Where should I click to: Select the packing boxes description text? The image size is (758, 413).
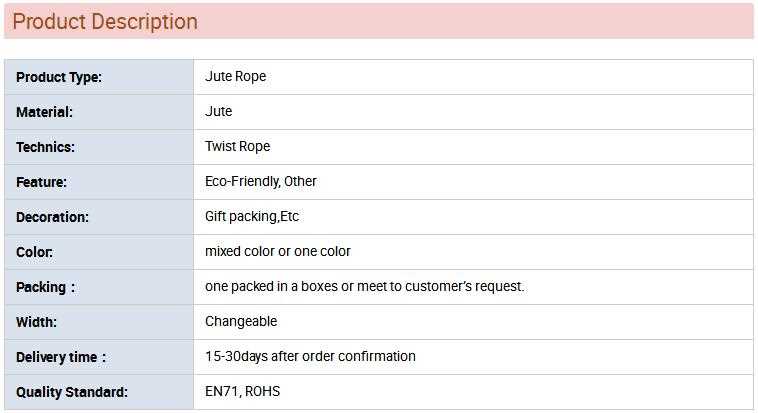click(365, 286)
